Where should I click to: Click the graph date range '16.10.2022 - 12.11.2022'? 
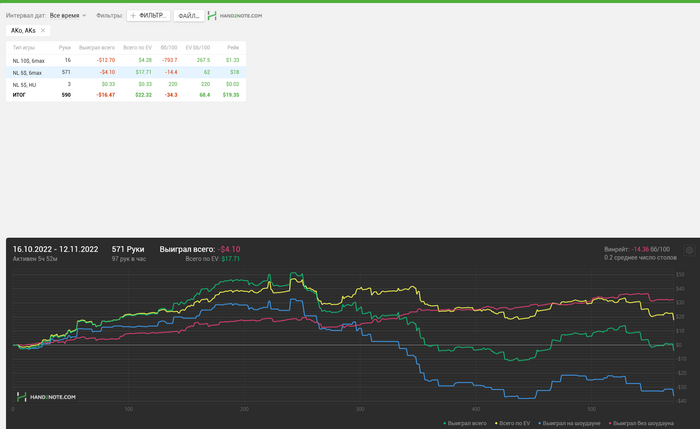pos(55,250)
